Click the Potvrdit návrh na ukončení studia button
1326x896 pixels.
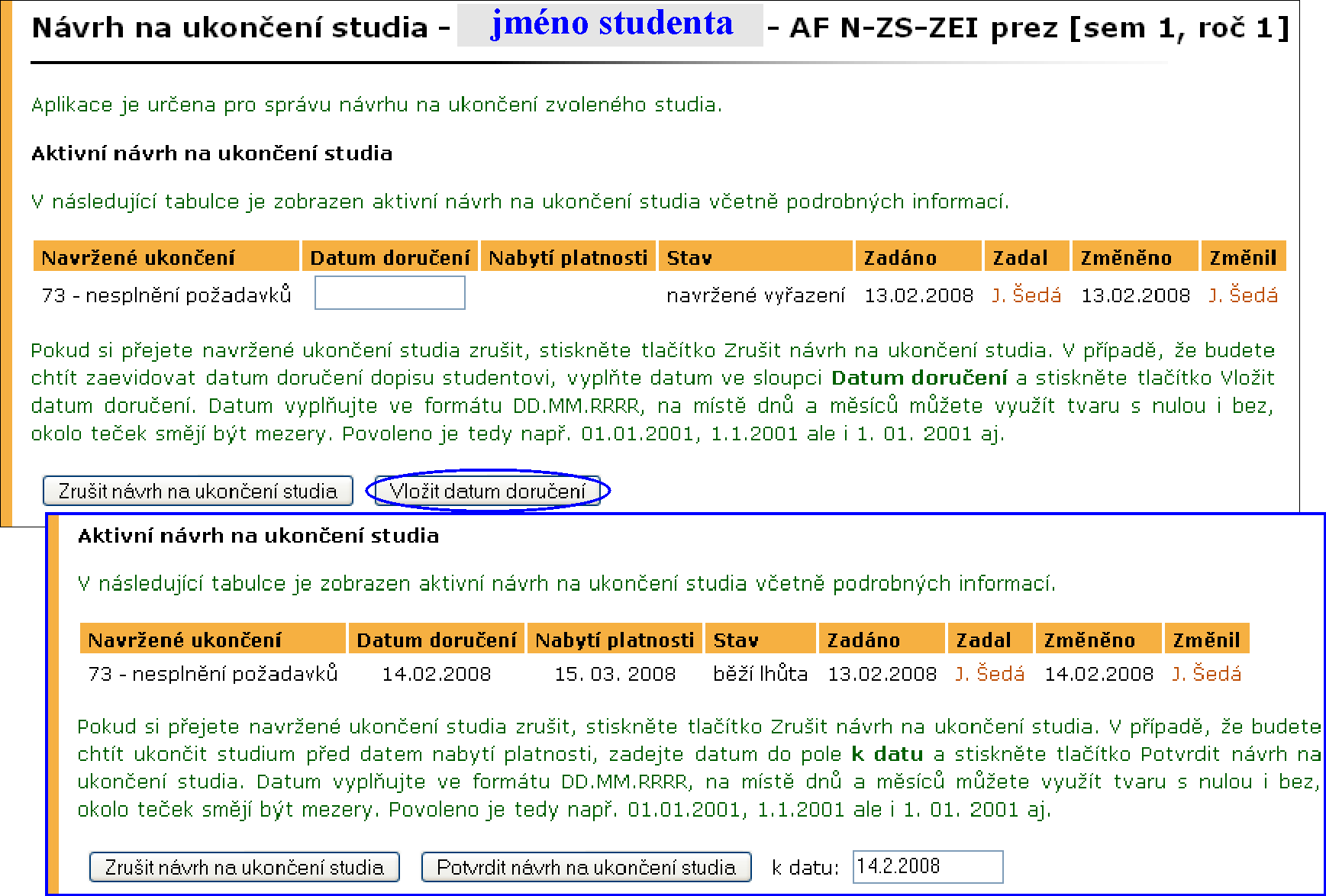[x=586, y=867]
